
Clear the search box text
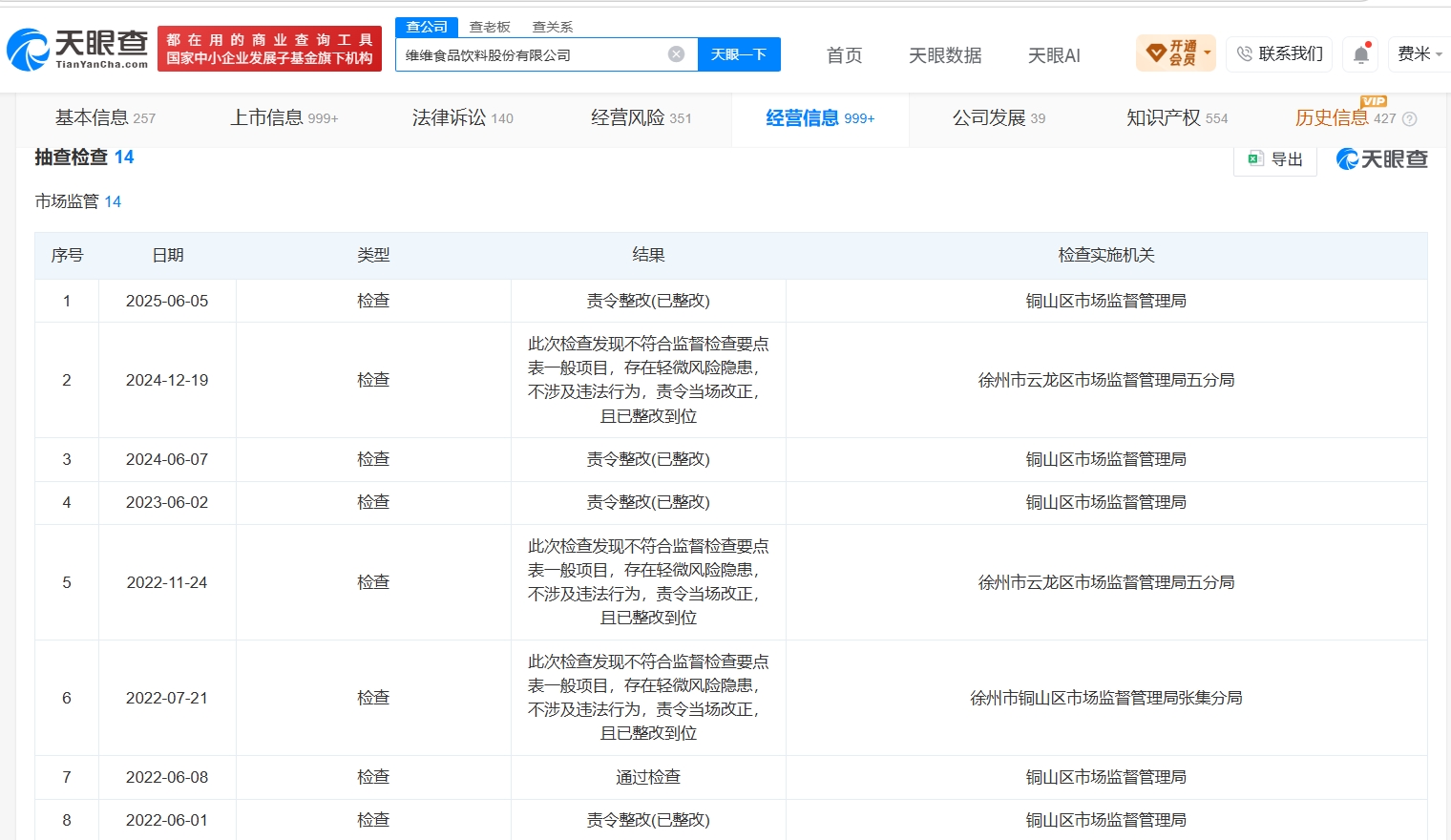(676, 54)
